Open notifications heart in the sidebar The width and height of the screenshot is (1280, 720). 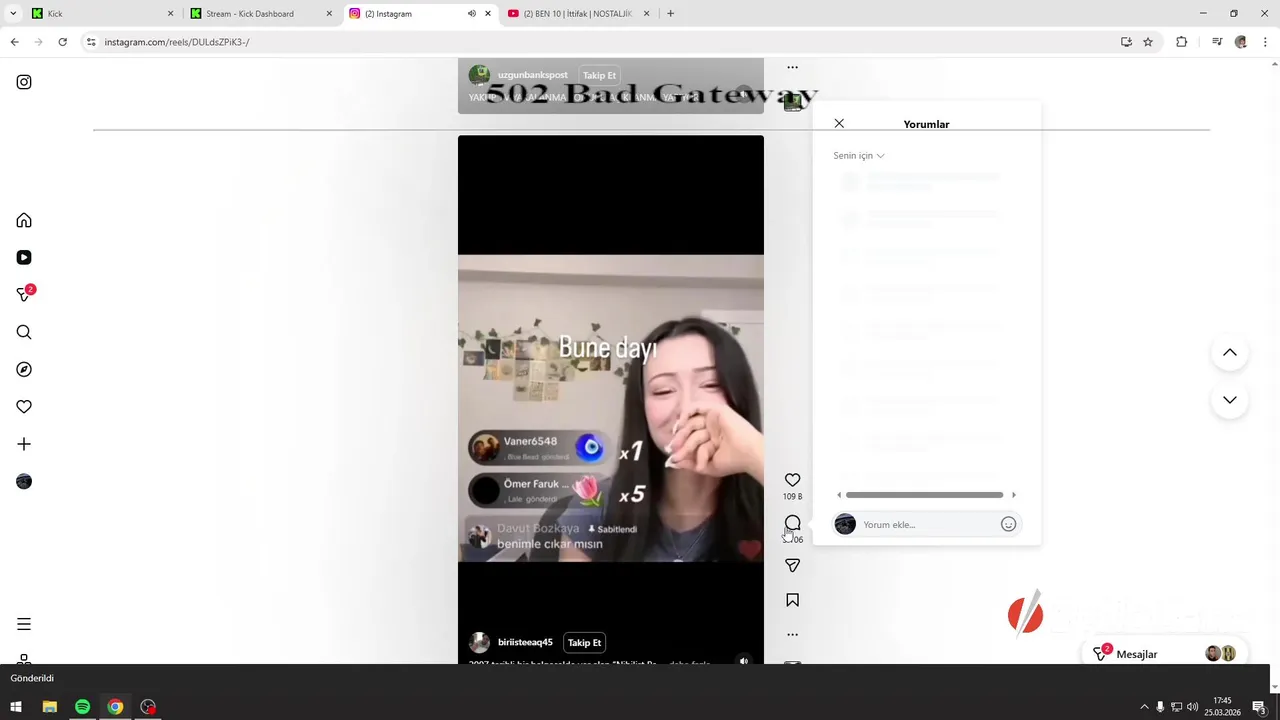[24, 406]
